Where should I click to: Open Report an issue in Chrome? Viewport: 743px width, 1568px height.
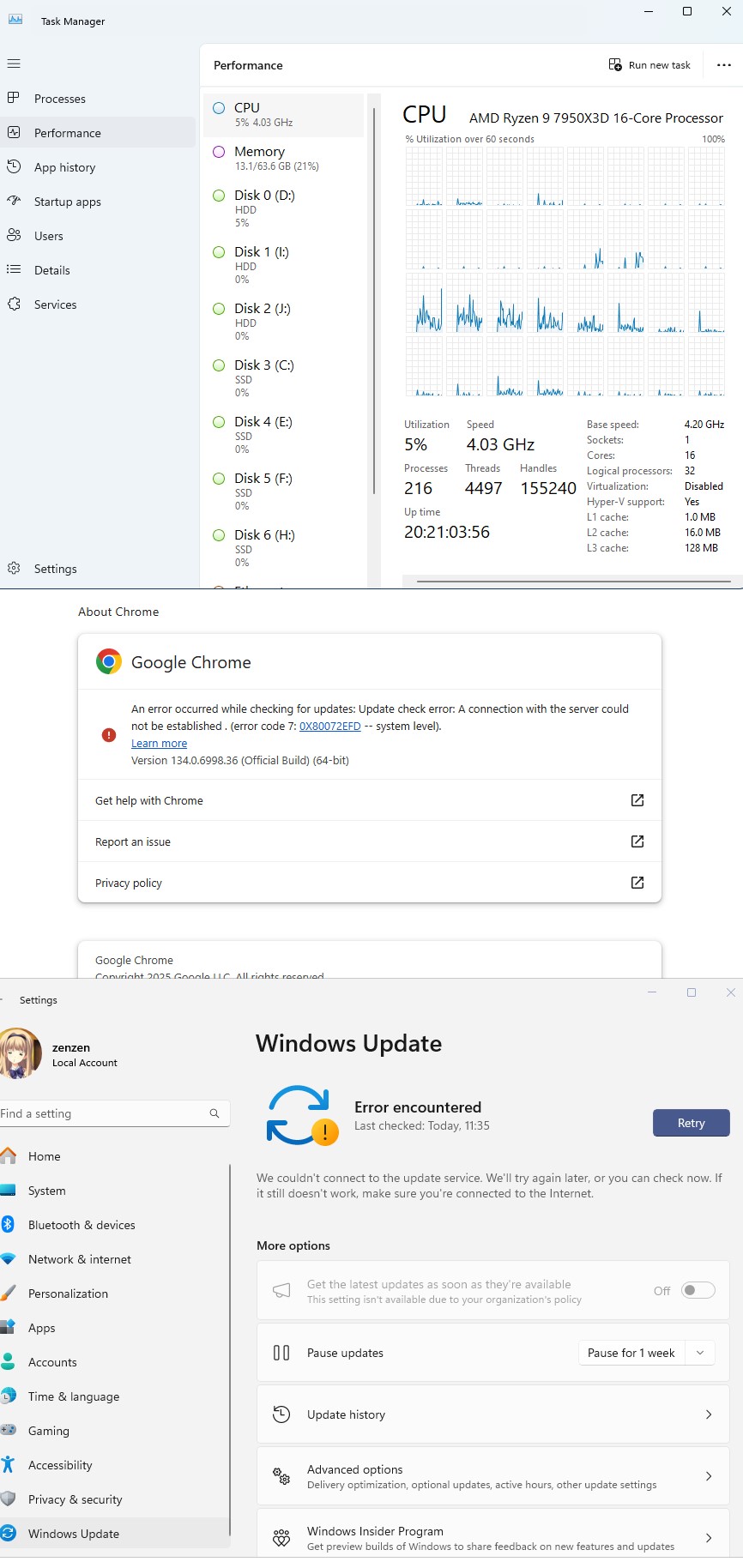[x=370, y=841]
